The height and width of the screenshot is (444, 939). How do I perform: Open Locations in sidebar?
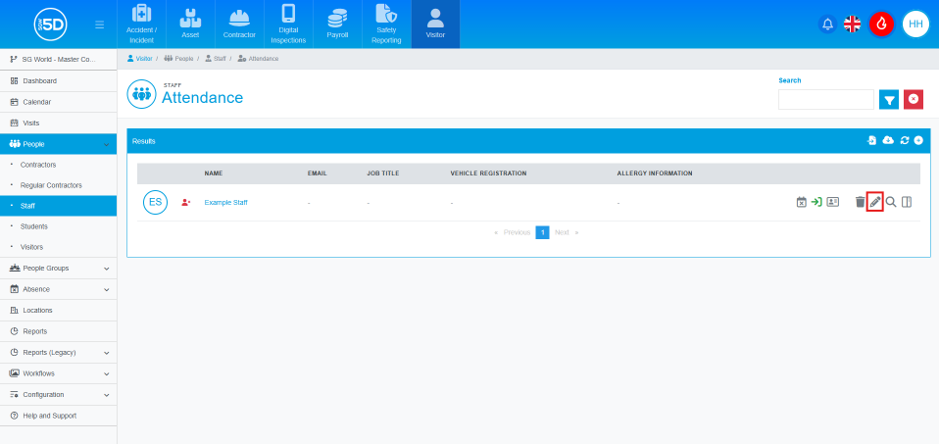58,310
